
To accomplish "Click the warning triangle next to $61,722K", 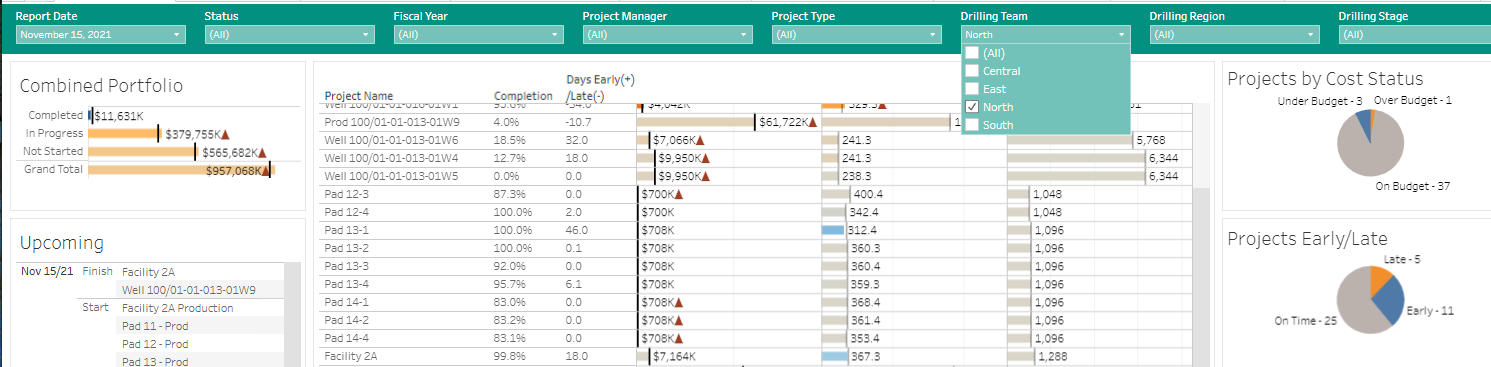I will point(812,122).
